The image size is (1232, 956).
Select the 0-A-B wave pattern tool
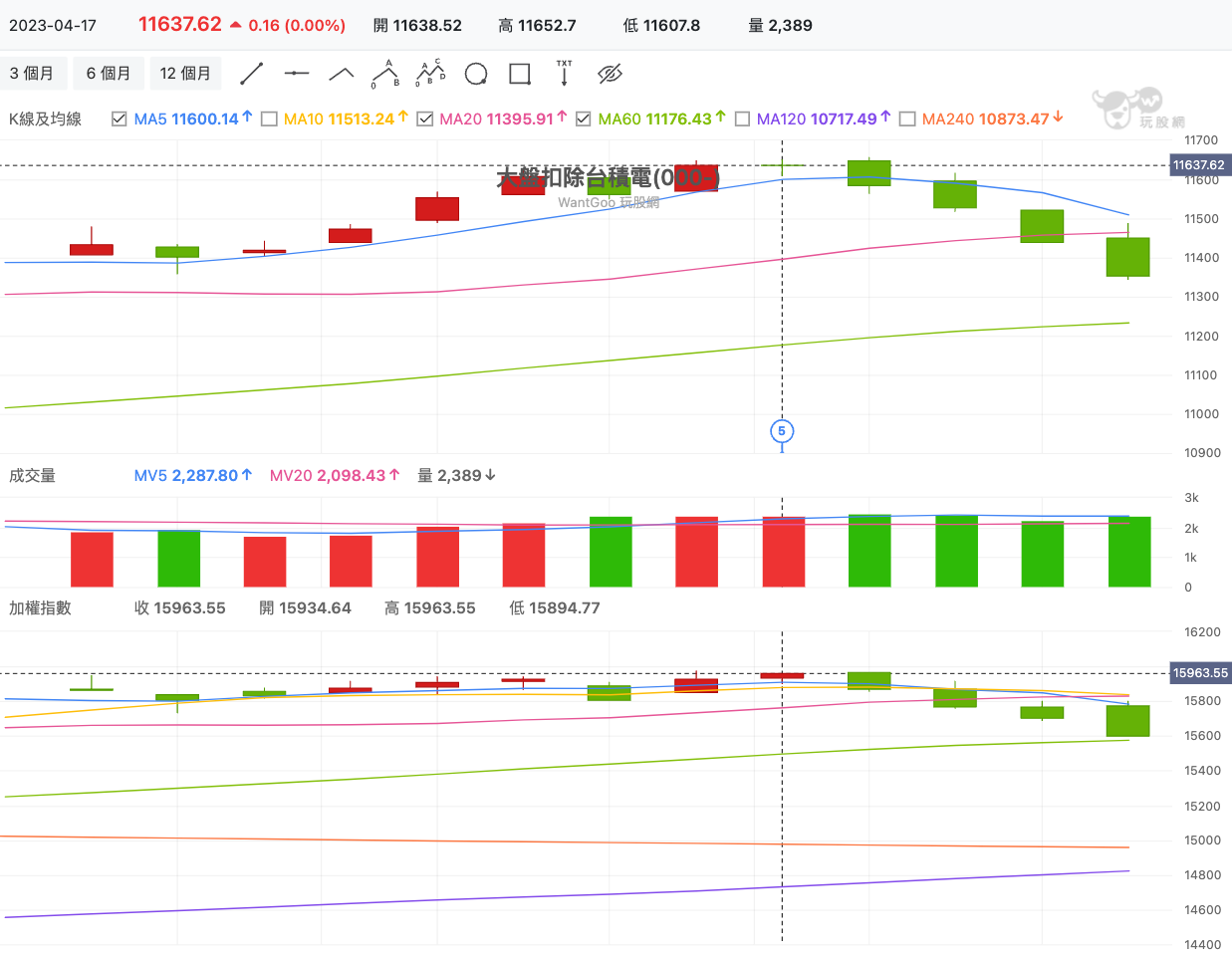385,74
